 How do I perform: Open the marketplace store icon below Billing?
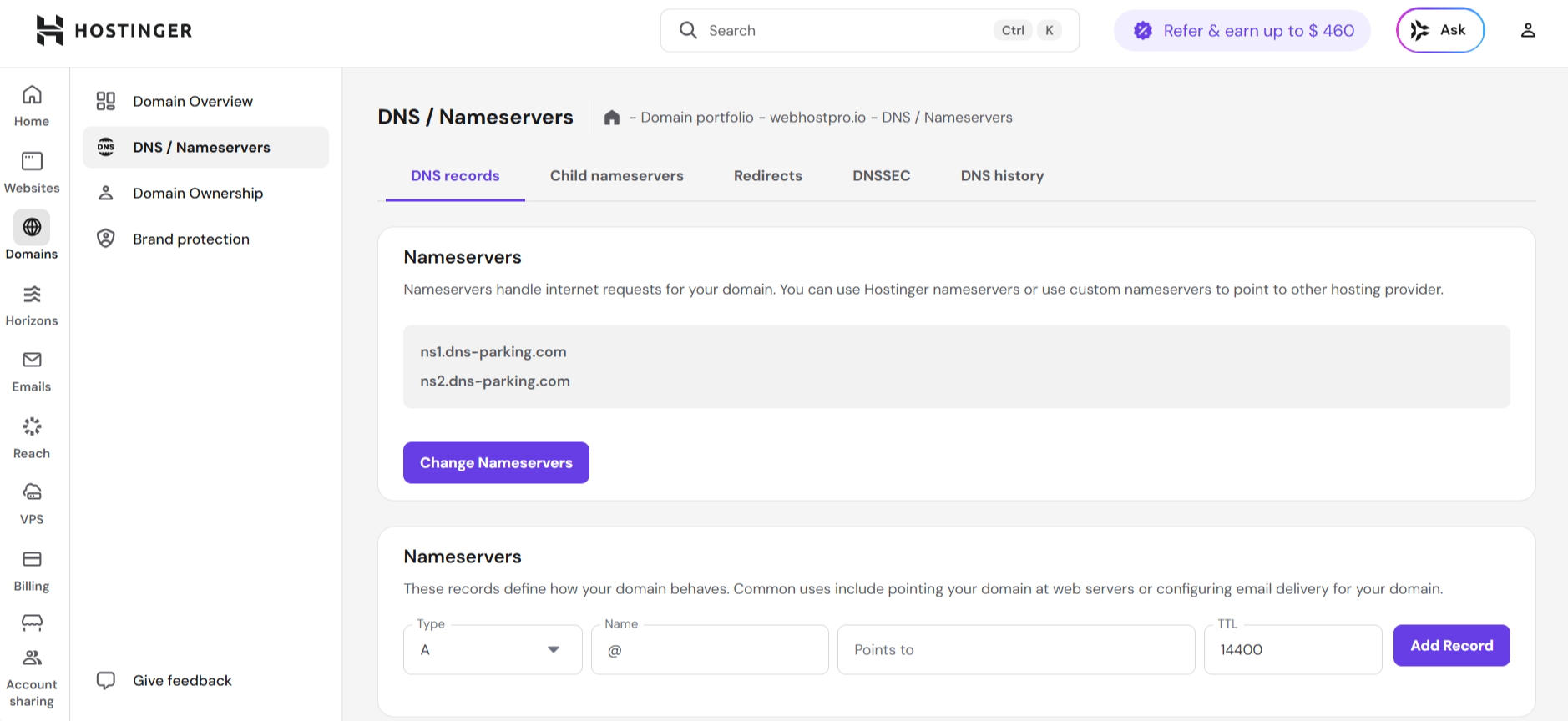point(32,623)
